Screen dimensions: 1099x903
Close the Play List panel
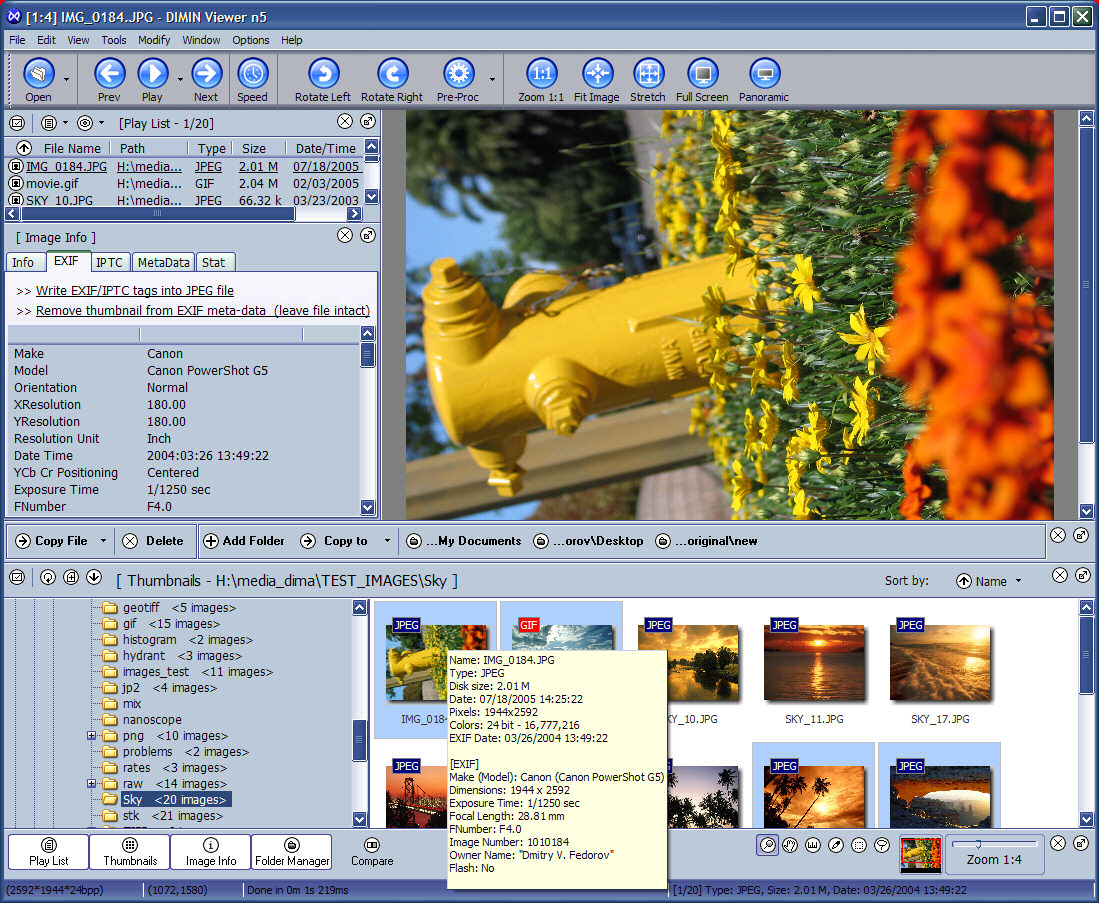point(345,121)
